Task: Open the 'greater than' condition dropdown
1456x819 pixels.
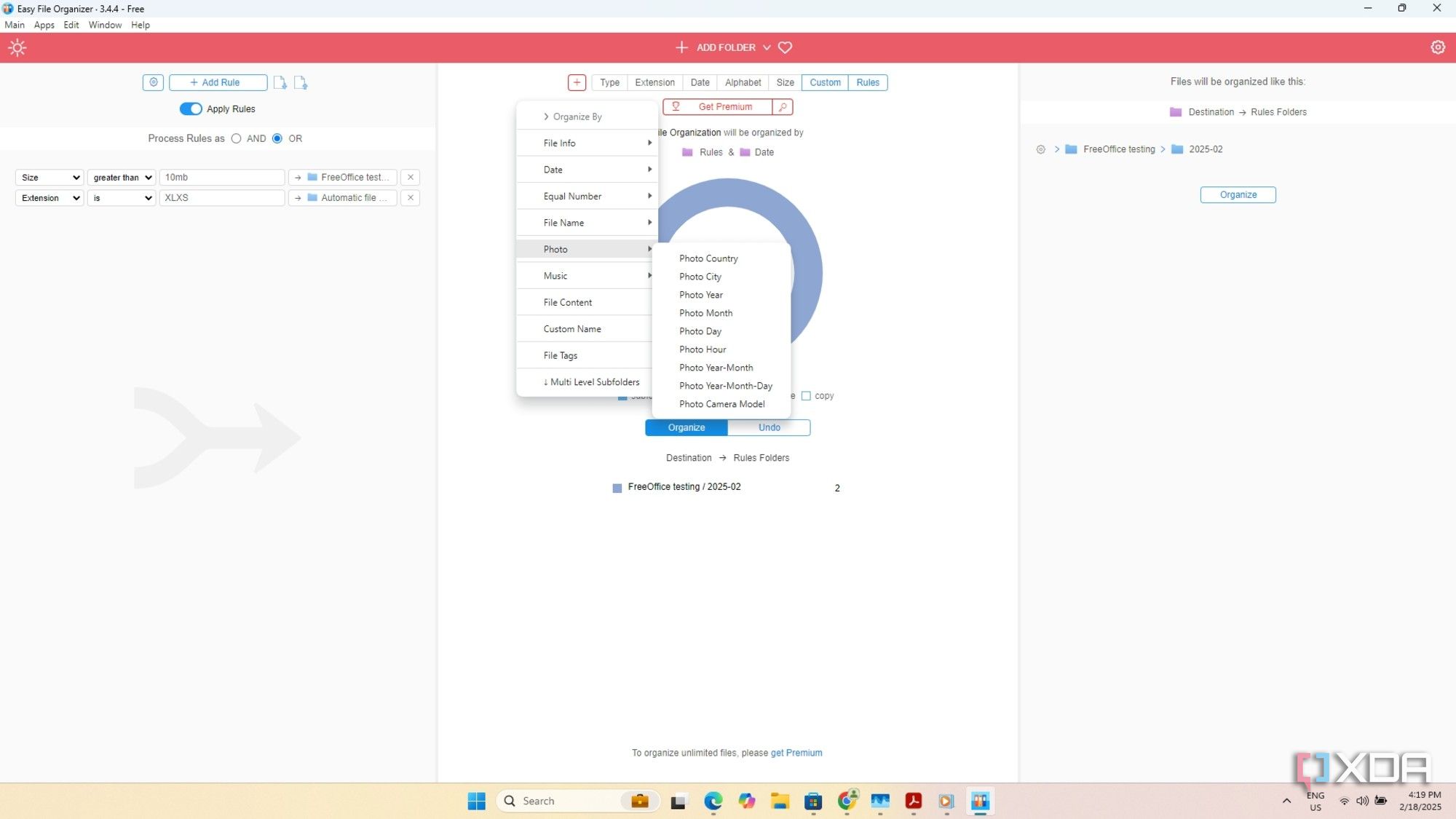Action: click(122, 178)
